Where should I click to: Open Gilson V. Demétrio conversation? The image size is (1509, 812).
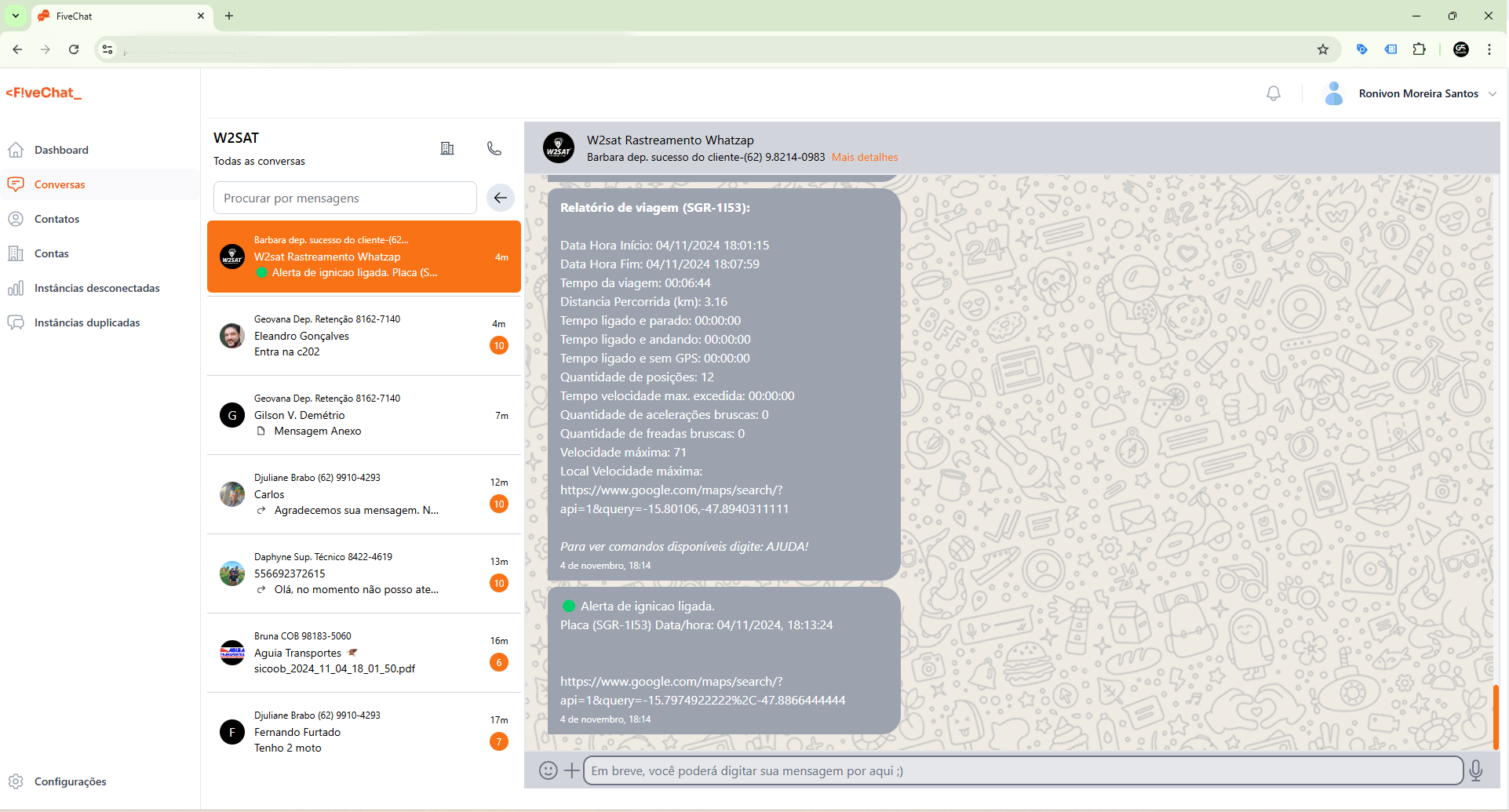[364, 415]
